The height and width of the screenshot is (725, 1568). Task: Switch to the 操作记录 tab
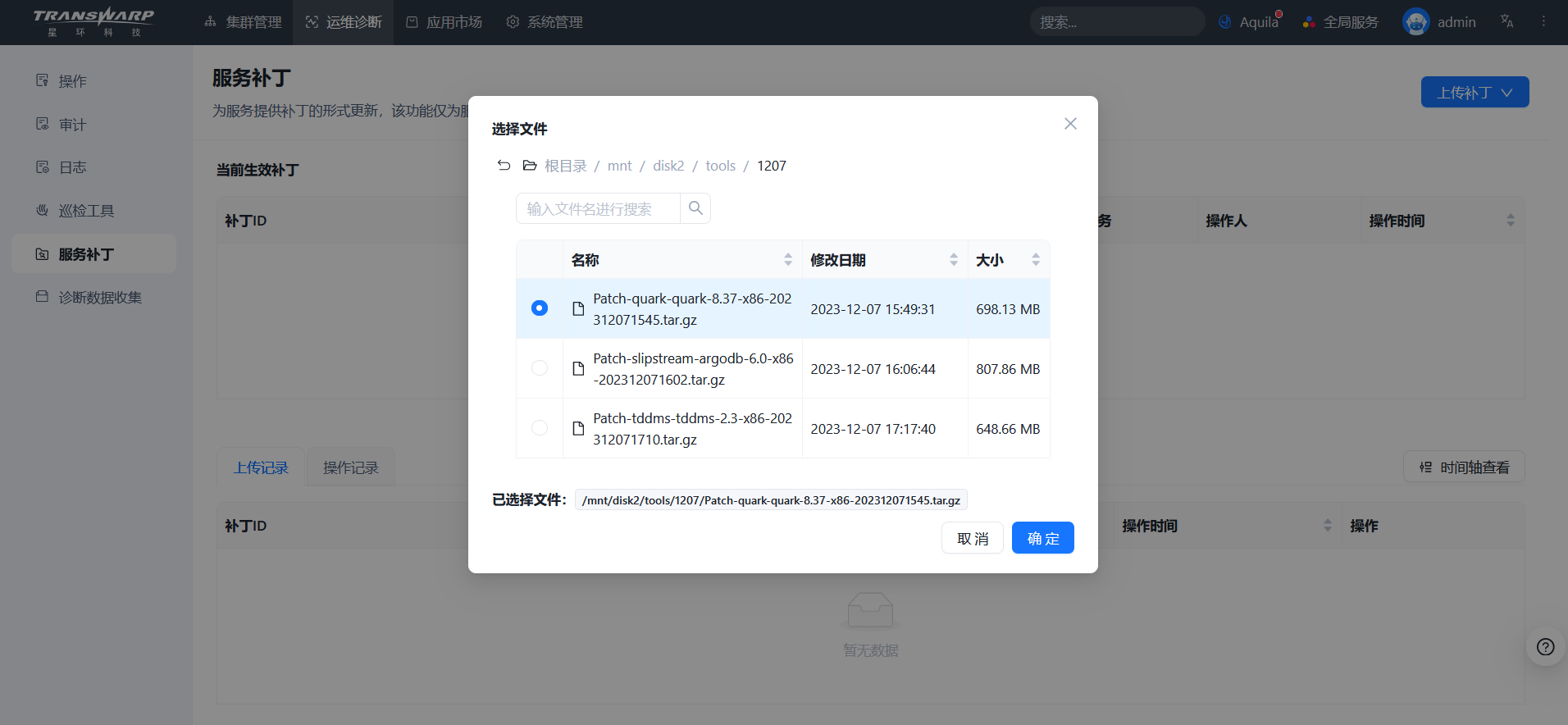[351, 467]
